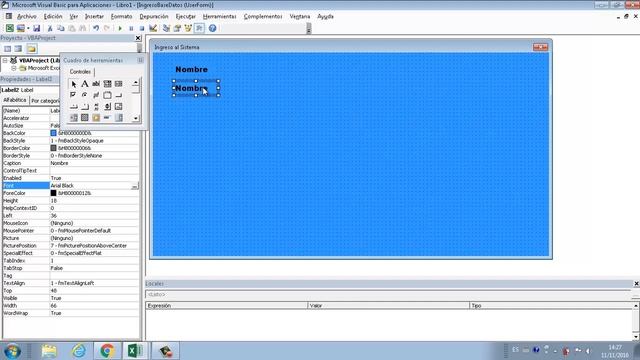Switch to the Por categorías properties tab
640x360 pixels.
pyautogui.click(x=45, y=101)
